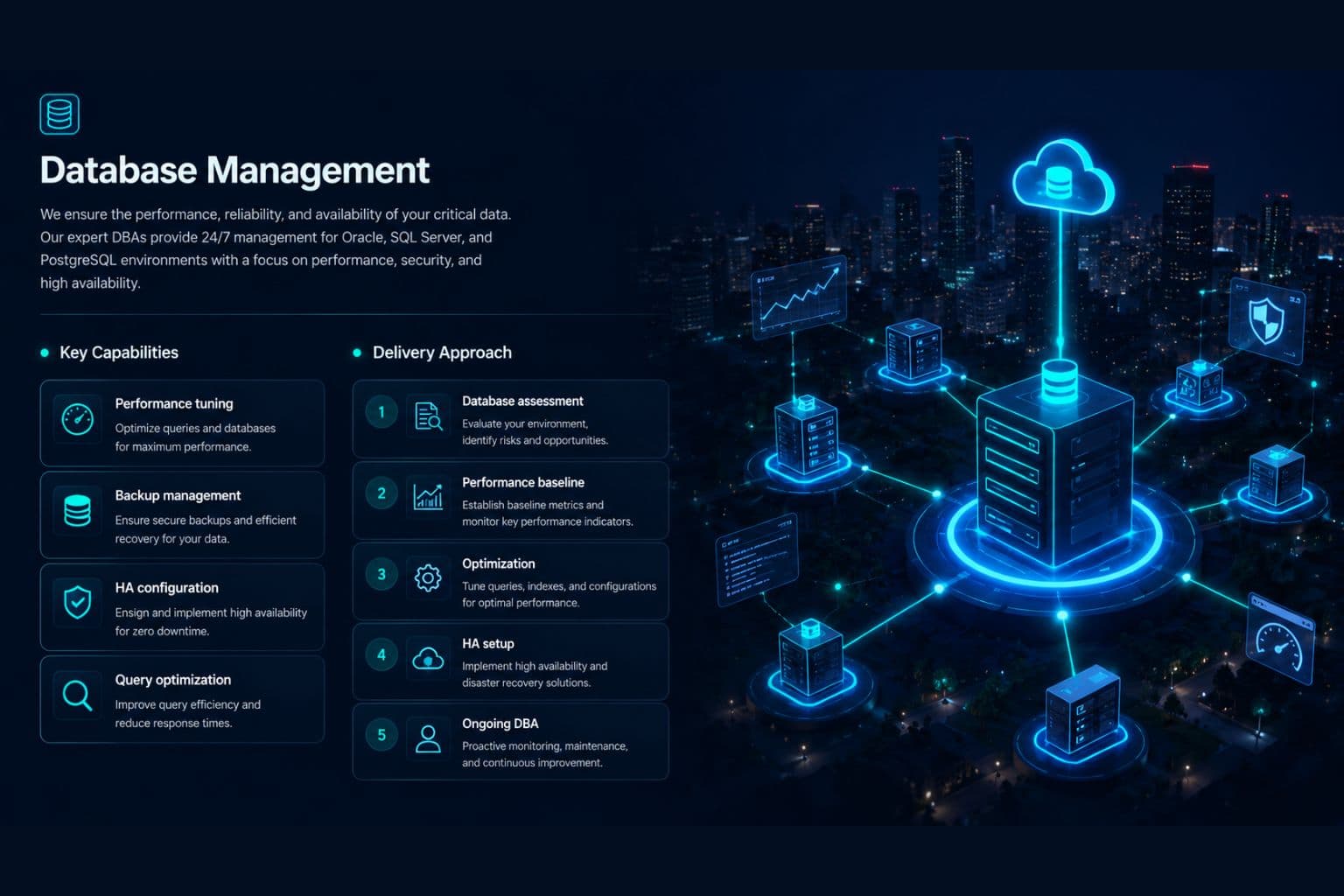This screenshot has width=1344, height=896.
Task: Click the line chart panel in the illustration
Action: (799, 297)
